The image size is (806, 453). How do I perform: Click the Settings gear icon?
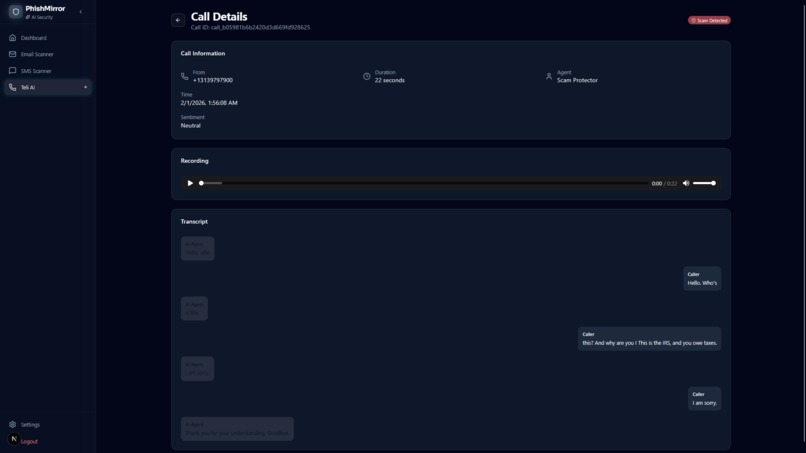[12, 425]
